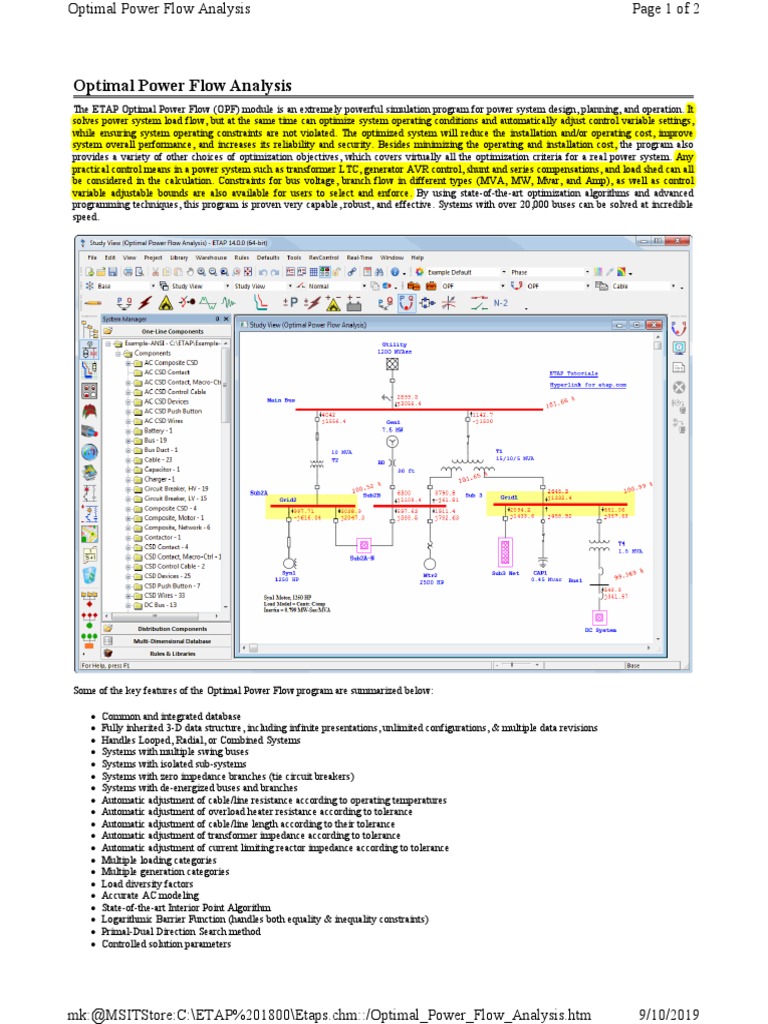Click the cable systems sidebar icon
This screenshot has height=1024, width=768.
click(x=89, y=432)
